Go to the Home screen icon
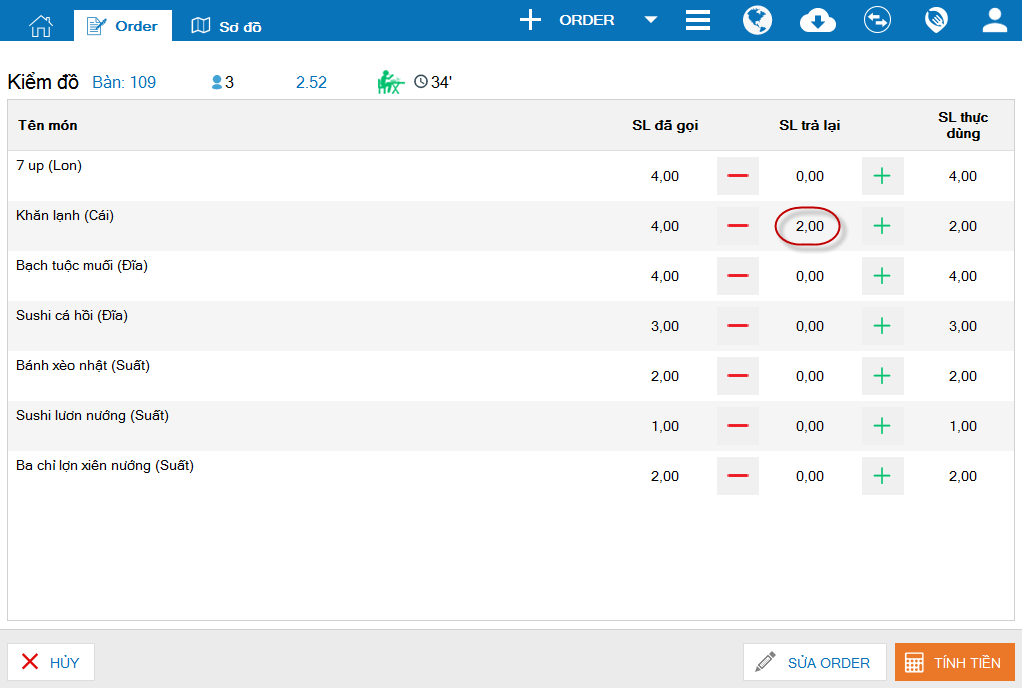Screen dimensions: 1022x688 [40, 26]
